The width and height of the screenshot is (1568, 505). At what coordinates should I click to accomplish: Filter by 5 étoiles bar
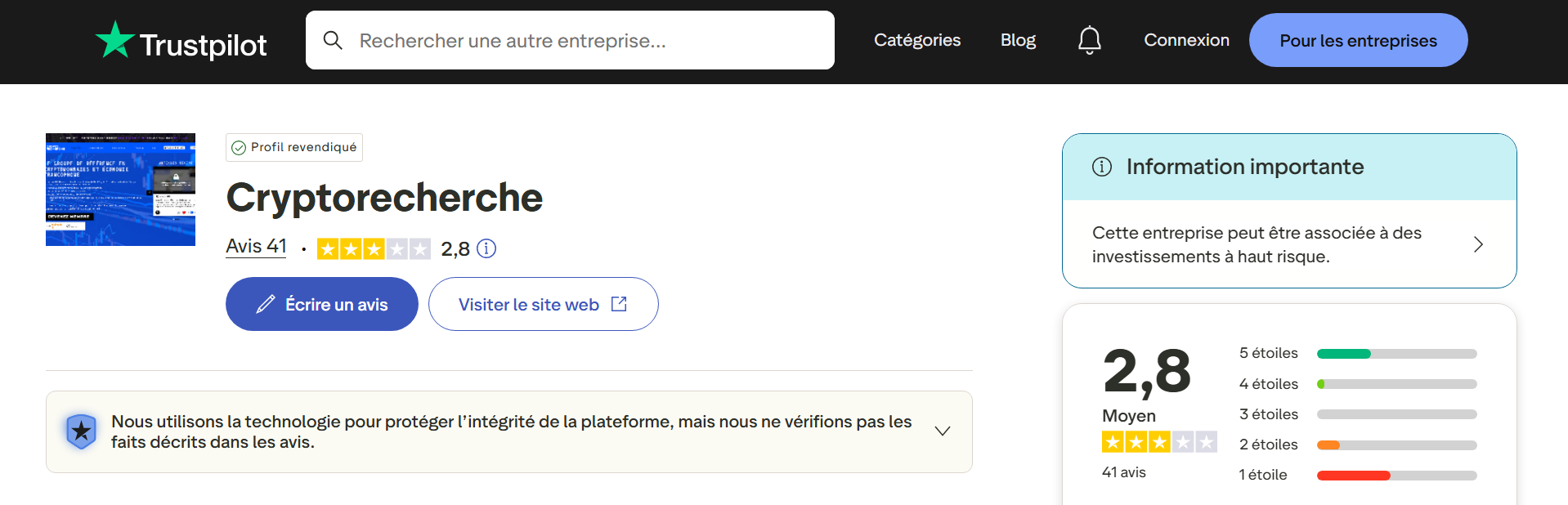1397,354
